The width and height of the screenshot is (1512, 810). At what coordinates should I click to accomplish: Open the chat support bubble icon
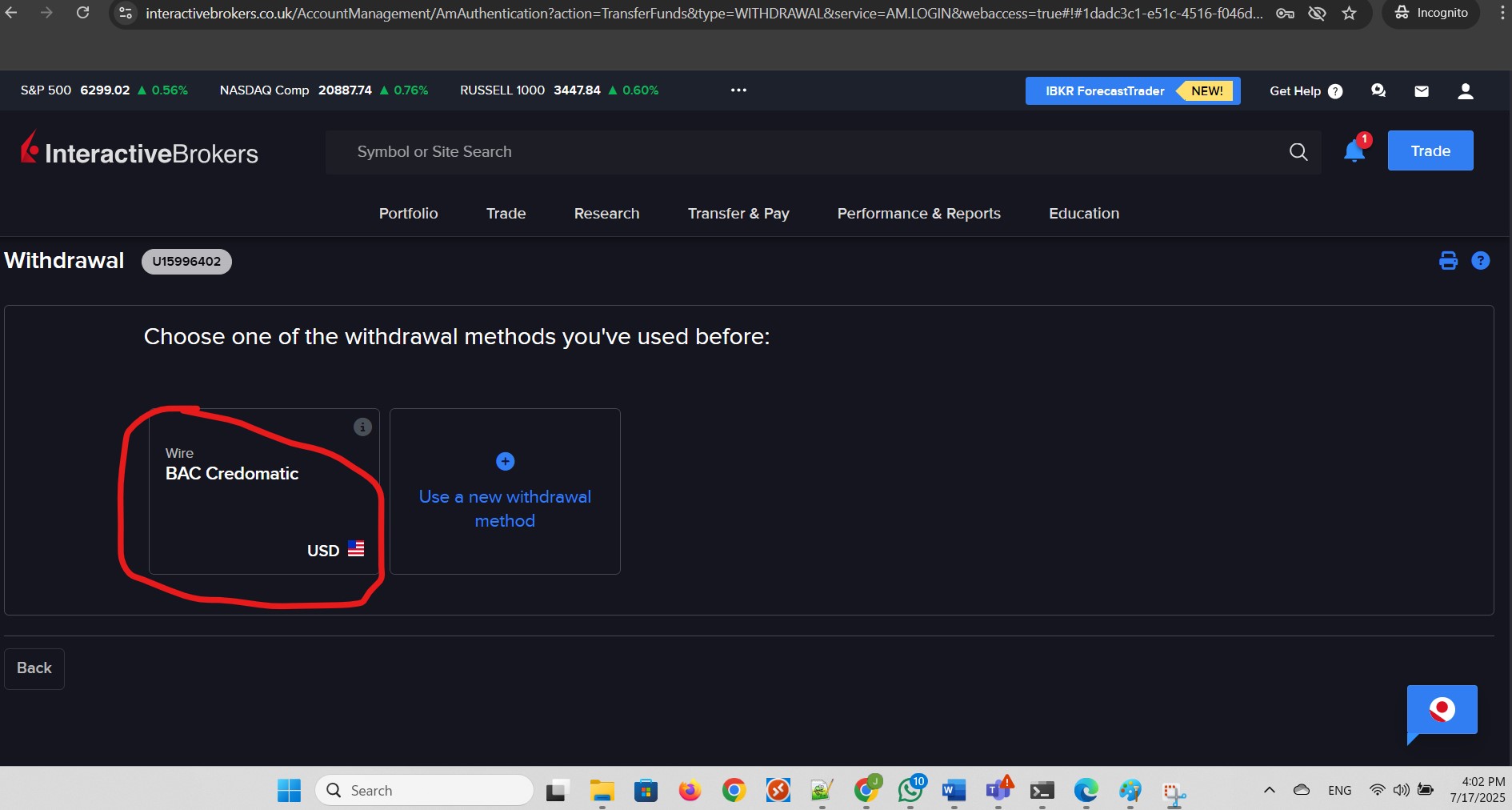click(x=1378, y=90)
